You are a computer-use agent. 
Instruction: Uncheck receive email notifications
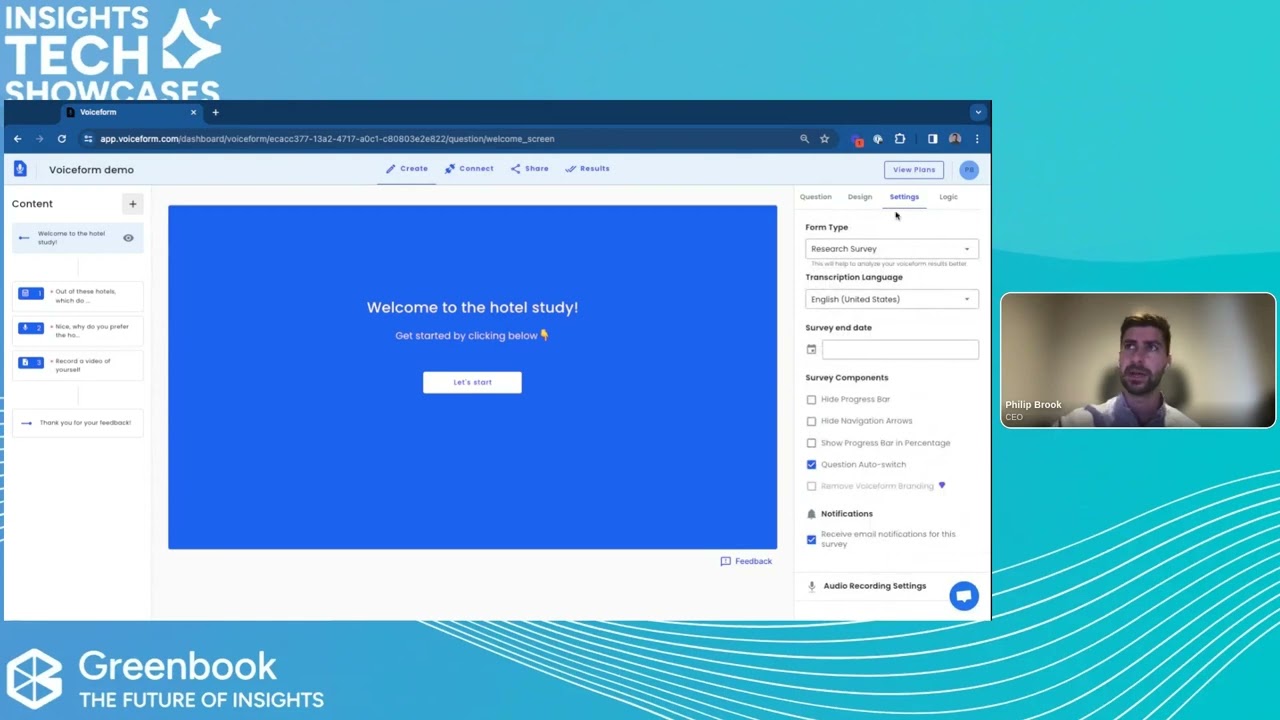(811, 539)
